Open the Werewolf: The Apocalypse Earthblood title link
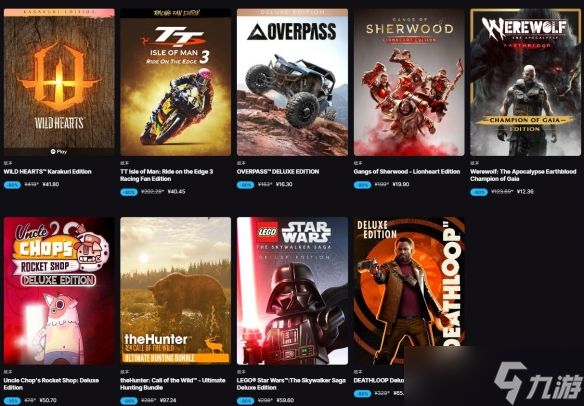This screenshot has width=584, height=406. (x=523, y=175)
